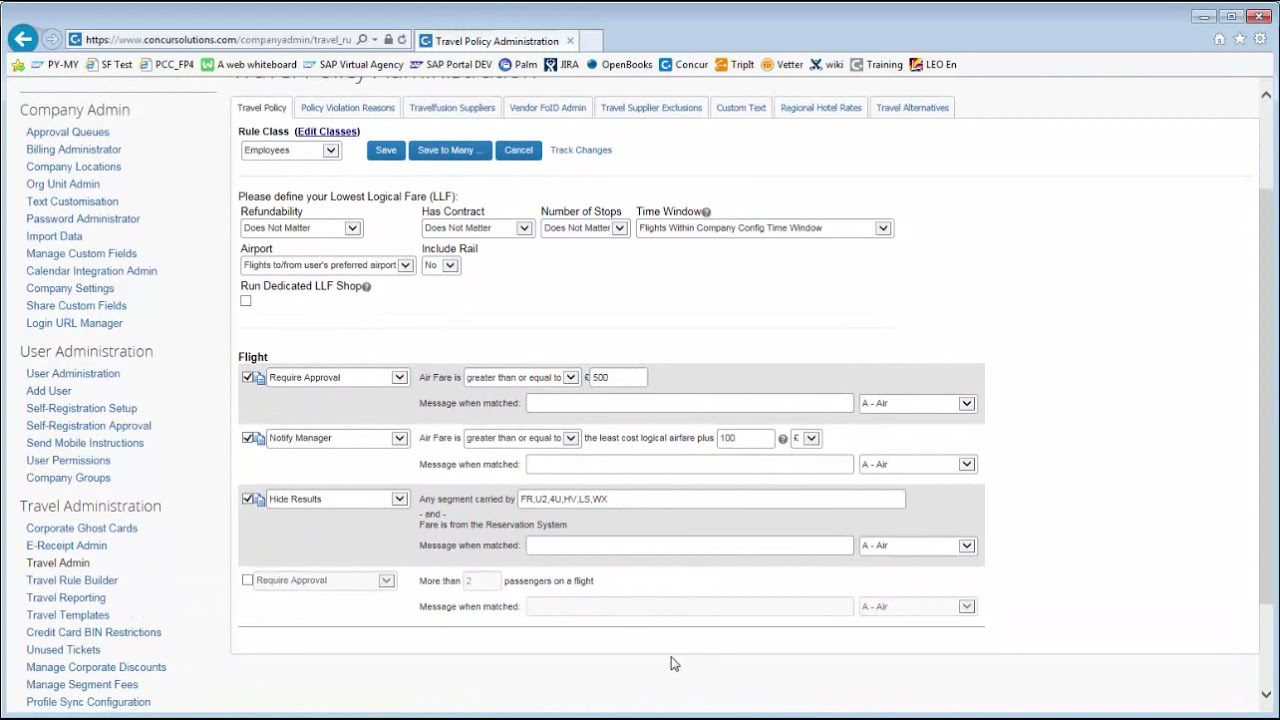
Task: Open Hide Results action dropdown
Action: point(337,499)
